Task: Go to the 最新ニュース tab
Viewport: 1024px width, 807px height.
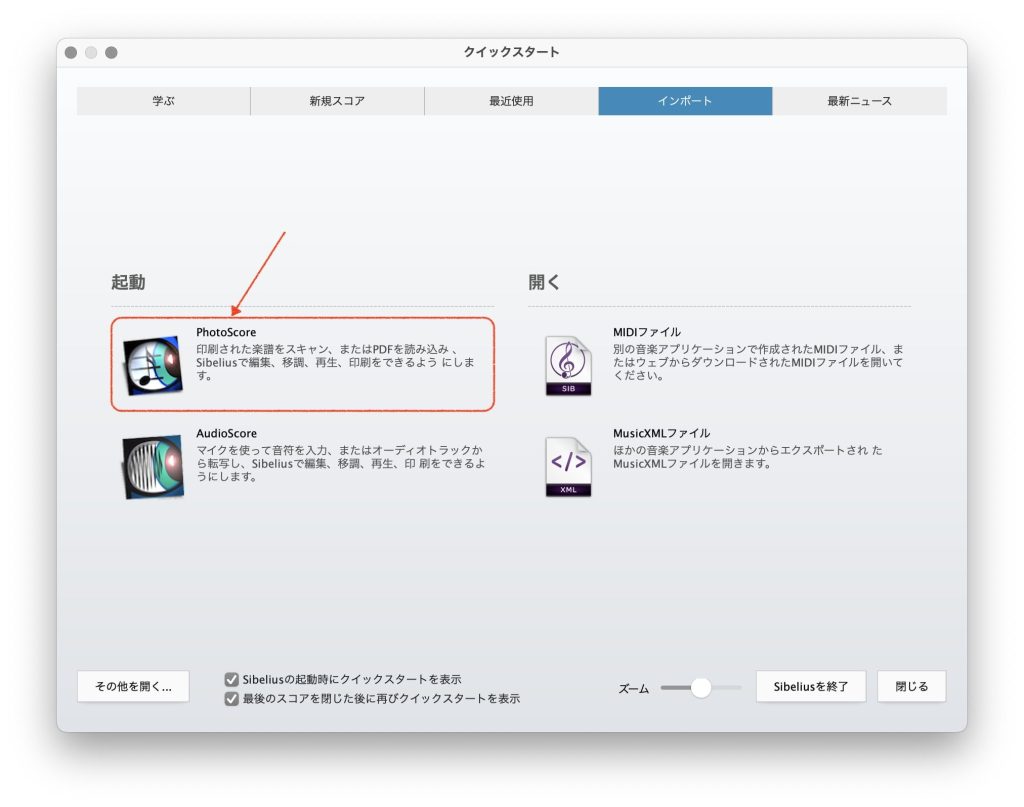Action: coord(859,101)
